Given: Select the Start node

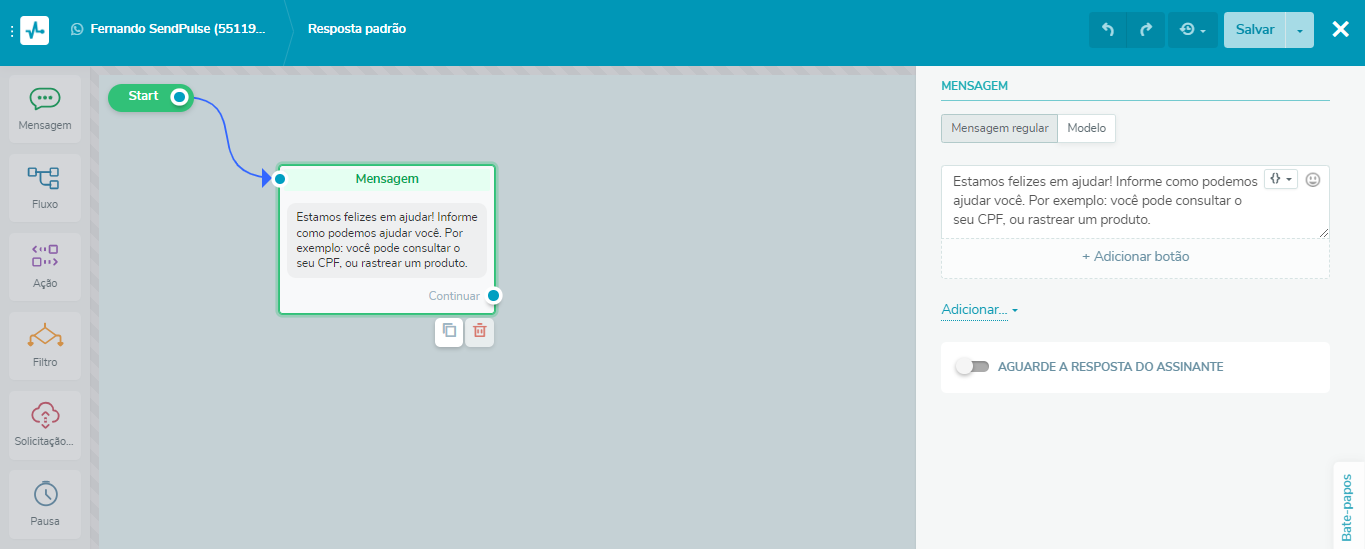Looking at the screenshot, I should (143, 96).
